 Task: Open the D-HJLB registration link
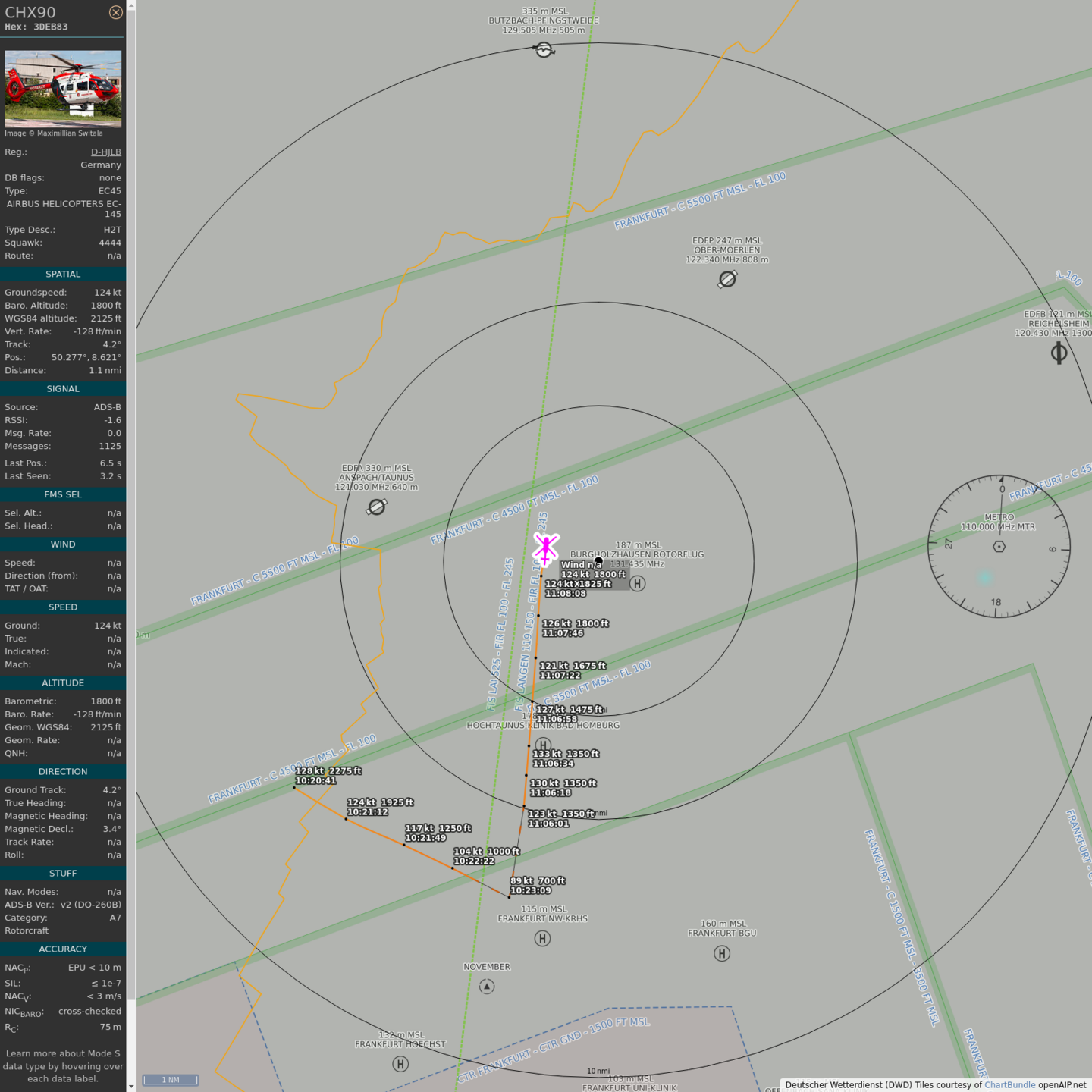point(105,152)
